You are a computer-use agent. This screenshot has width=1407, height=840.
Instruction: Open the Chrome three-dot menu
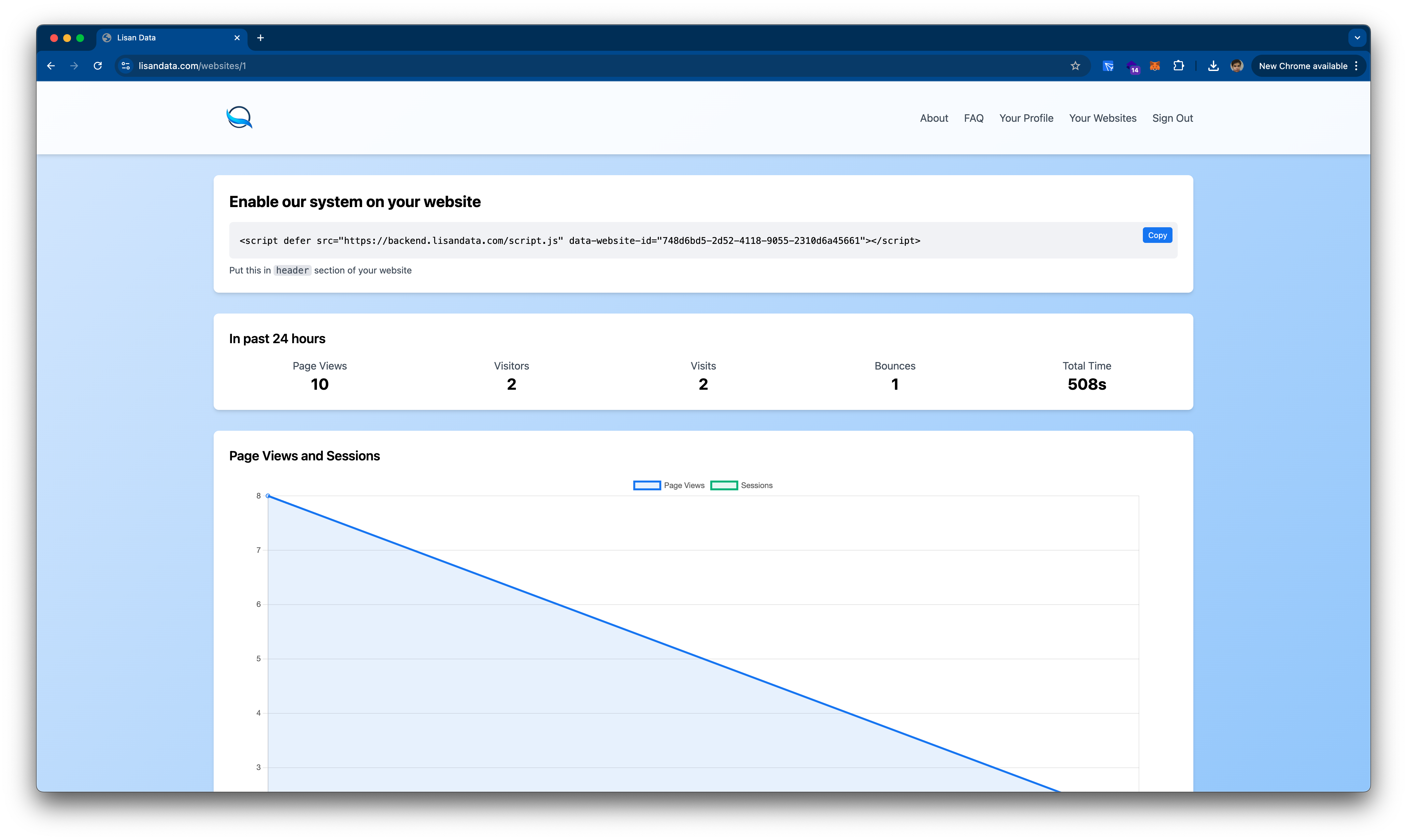1356,66
